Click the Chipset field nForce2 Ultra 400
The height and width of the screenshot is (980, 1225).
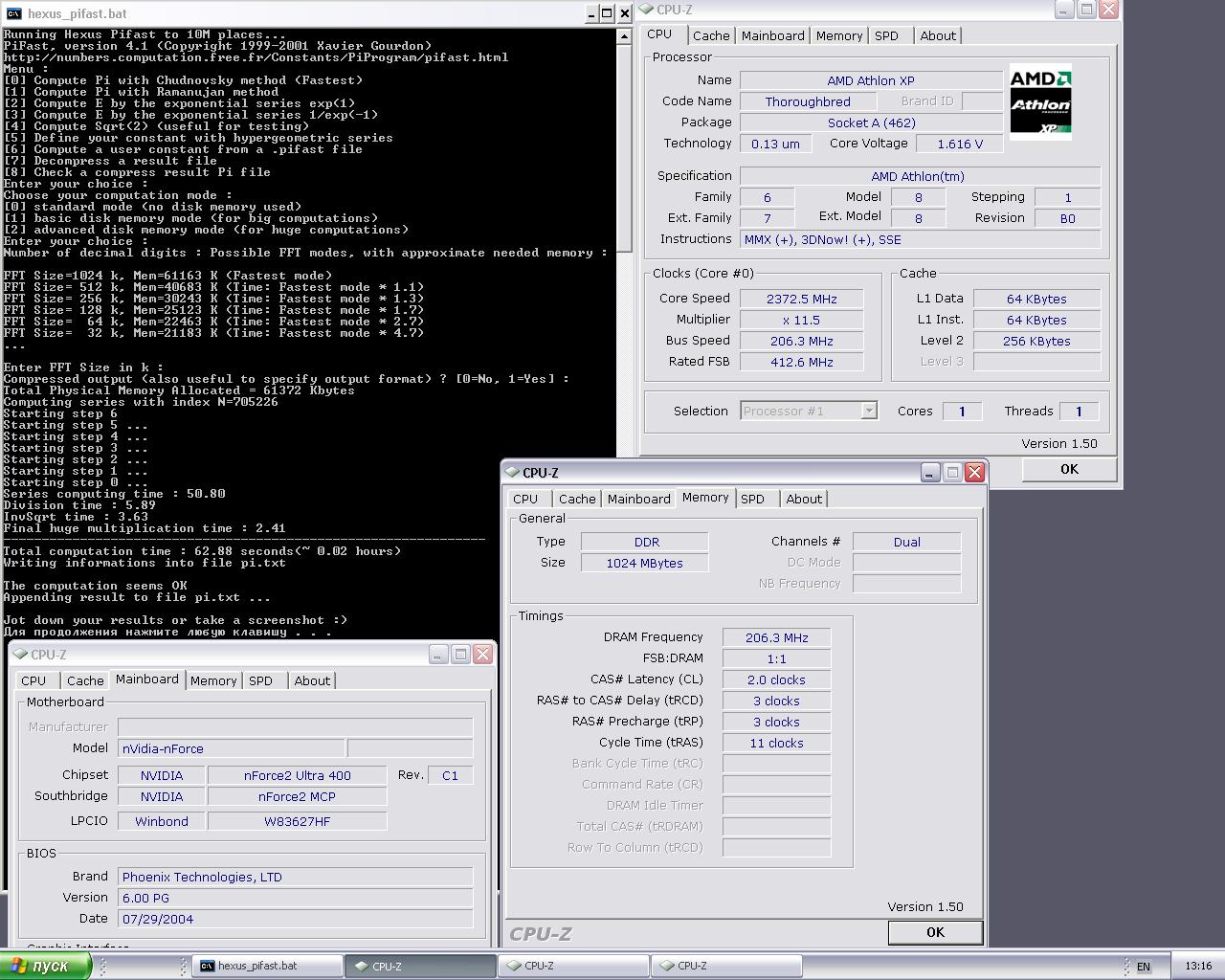[x=297, y=775]
